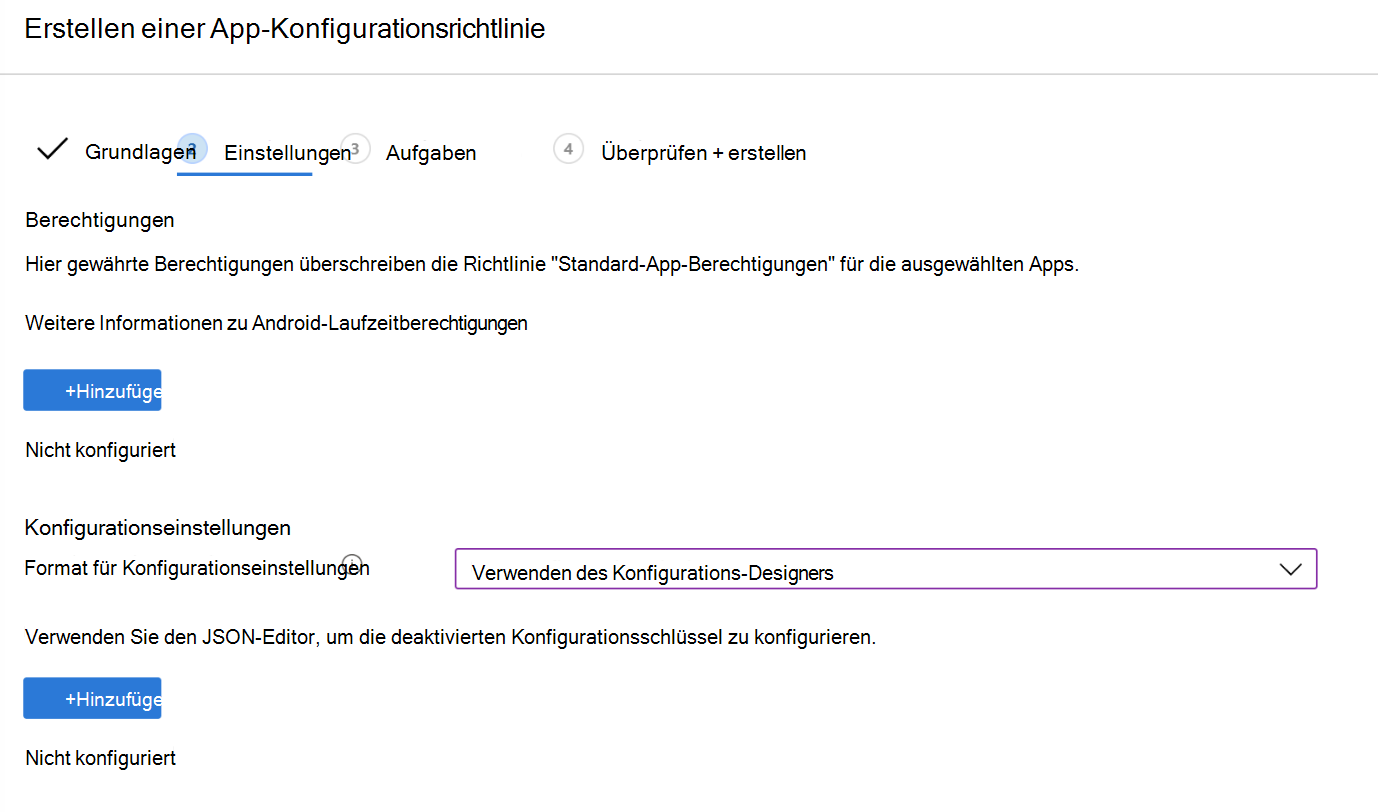Click the Format für Konfigurationseinstellungen label
The width and height of the screenshot is (1378, 812).
(x=197, y=568)
